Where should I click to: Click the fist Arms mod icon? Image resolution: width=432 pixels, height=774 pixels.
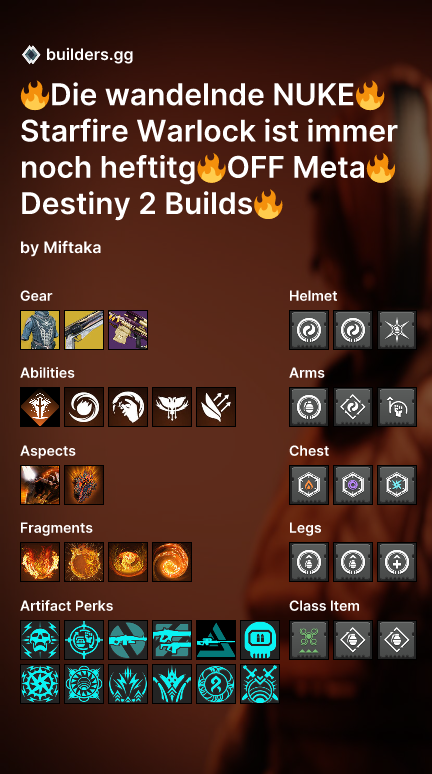[x=397, y=407]
